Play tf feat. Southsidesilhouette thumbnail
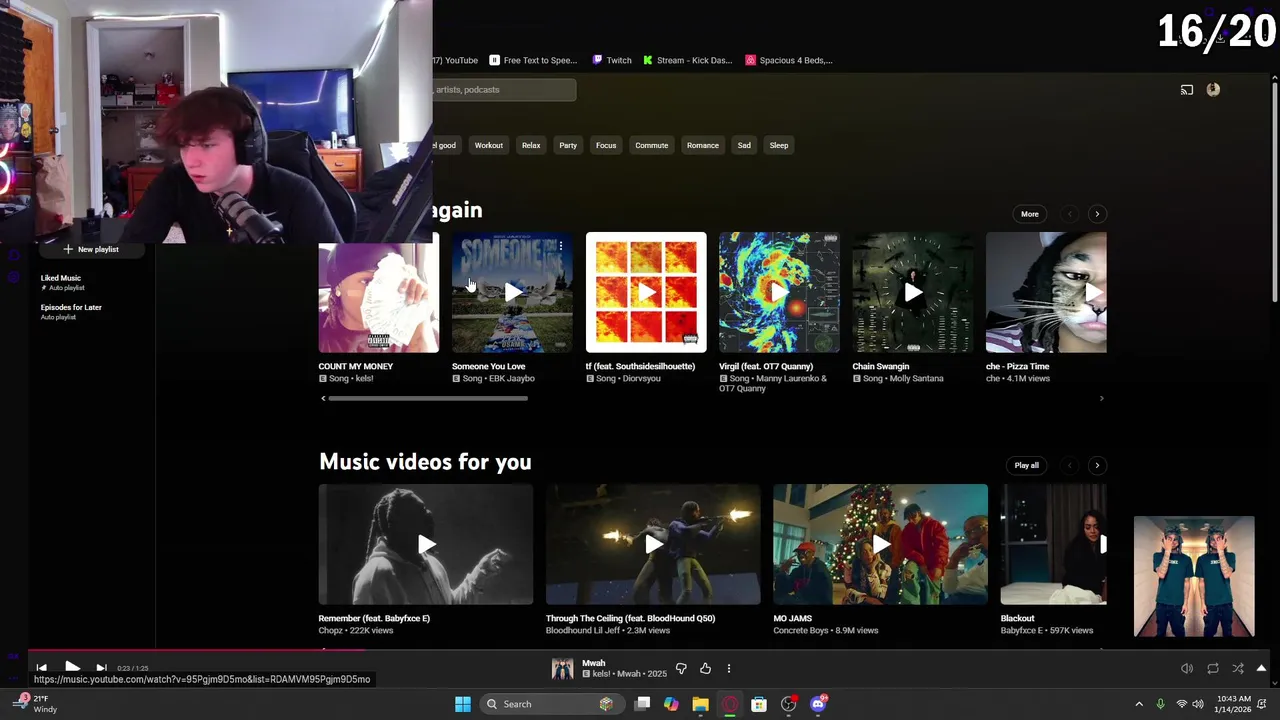Image resolution: width=1280 pixels, height=720 pixels. 646,292
